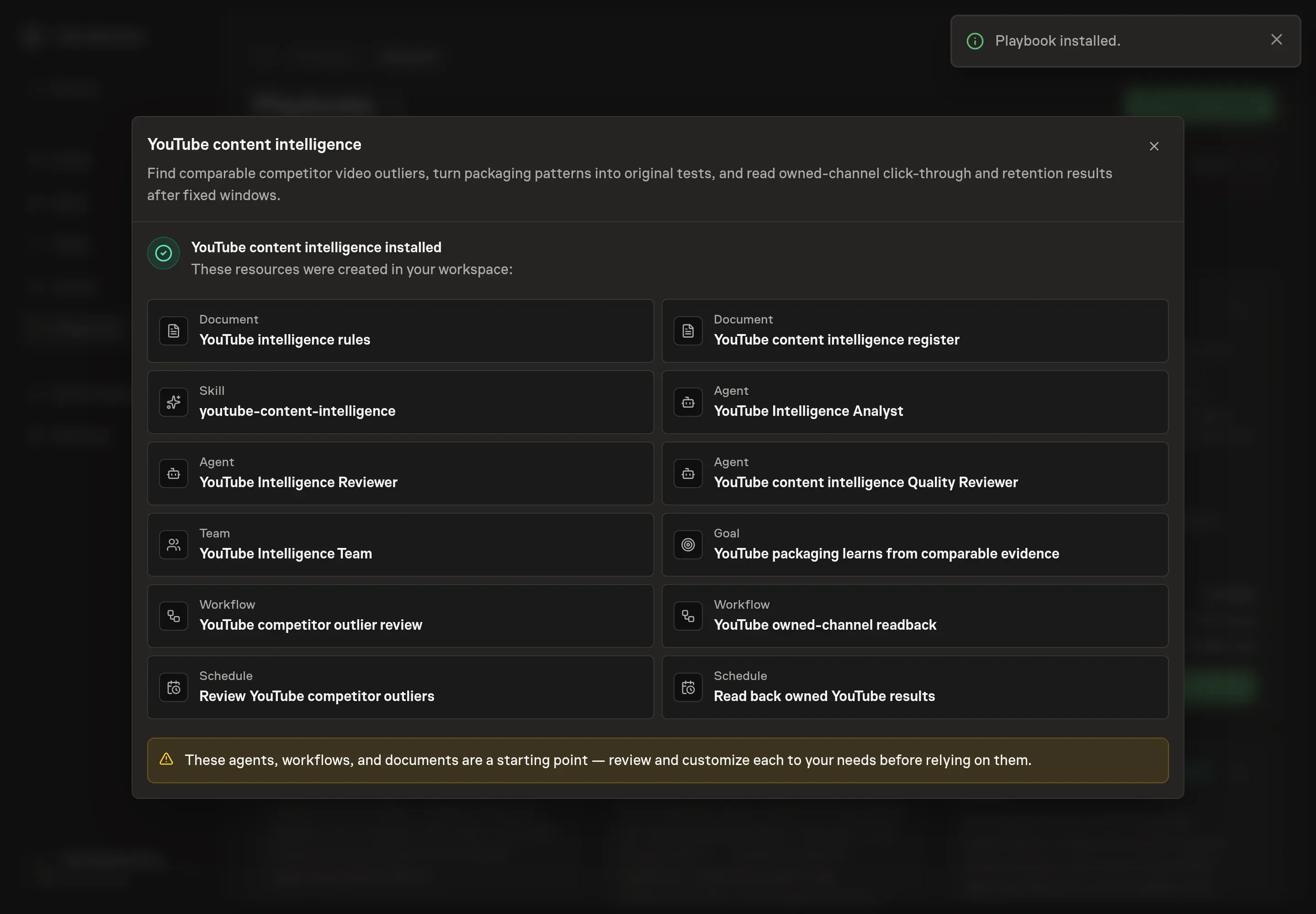Click the info icon in Playbook installed toast
1316x914 pixels.
point(975,41)
